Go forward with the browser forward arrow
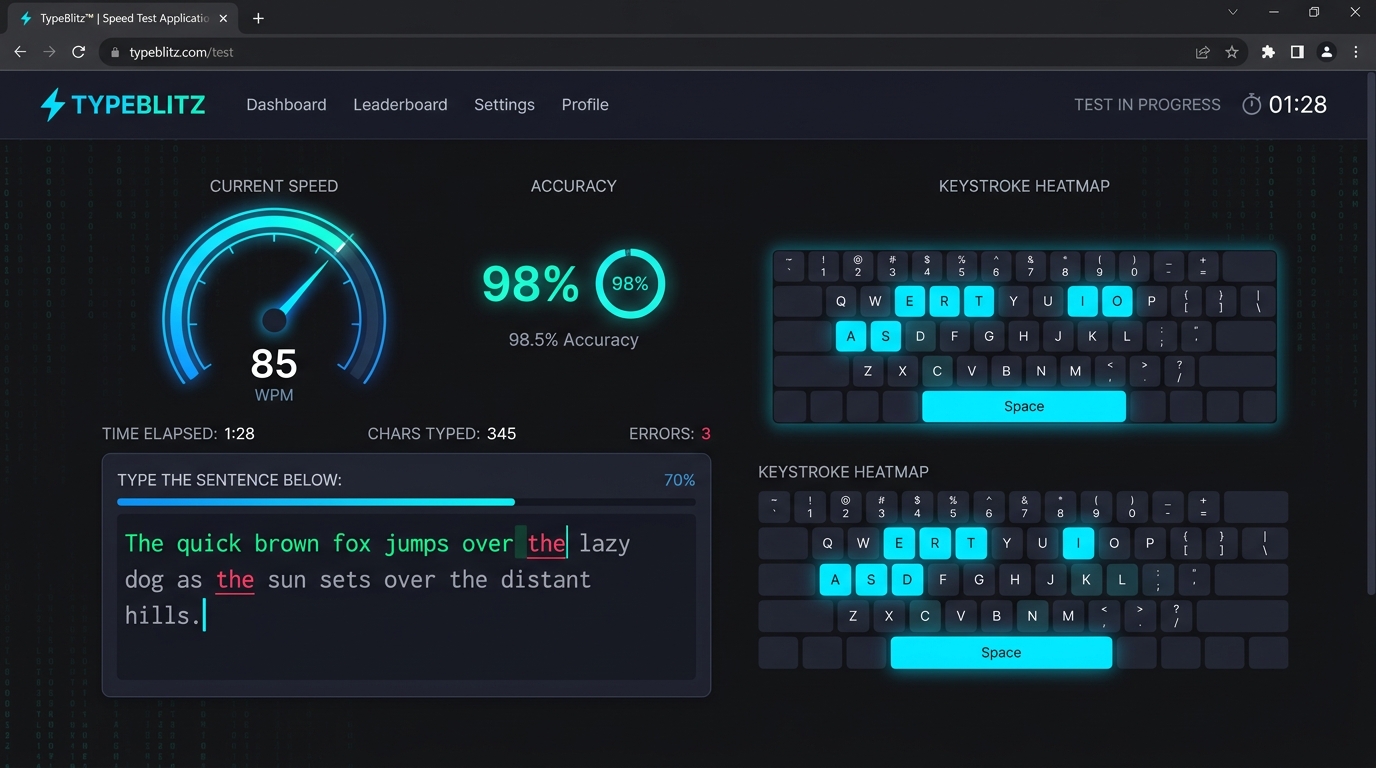This screenshot has width=1376, height=768. click(x=49, y=52)
